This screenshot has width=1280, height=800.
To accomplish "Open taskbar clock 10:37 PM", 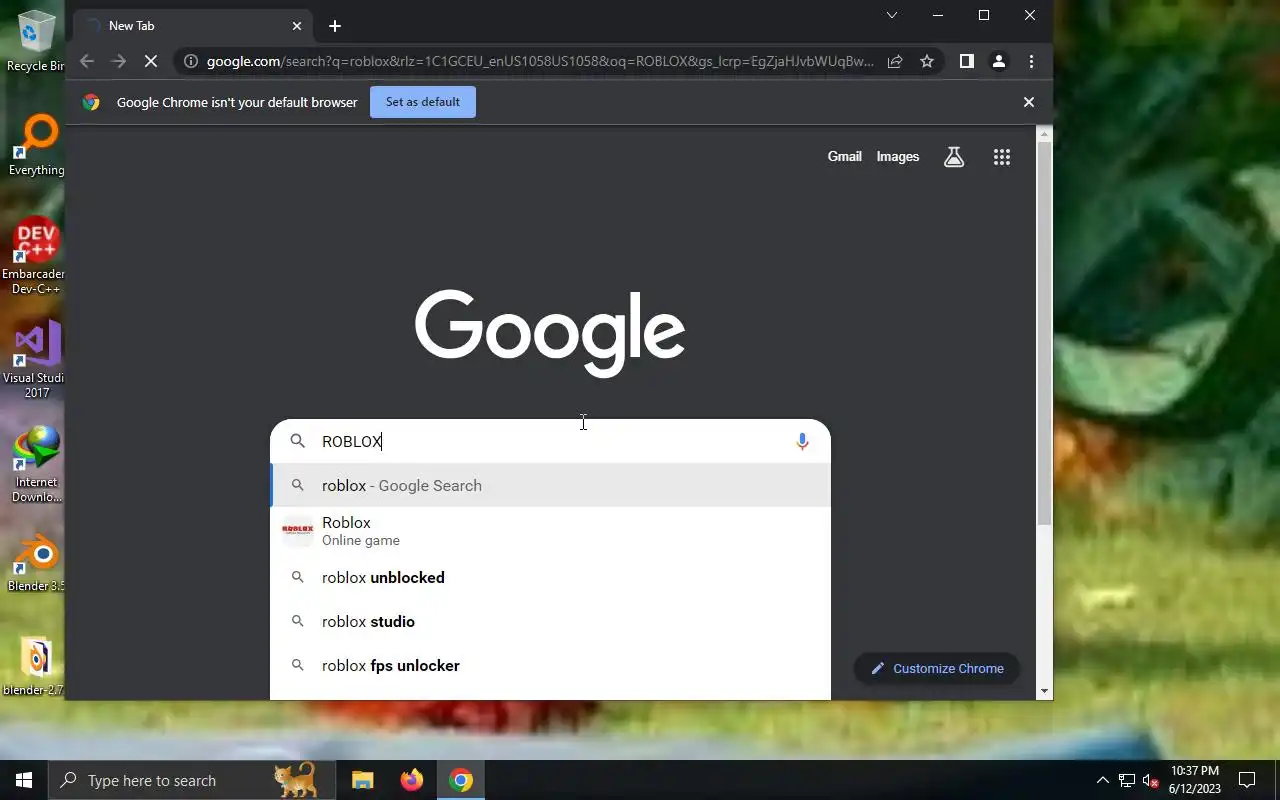I will [x=1195, y=780].
